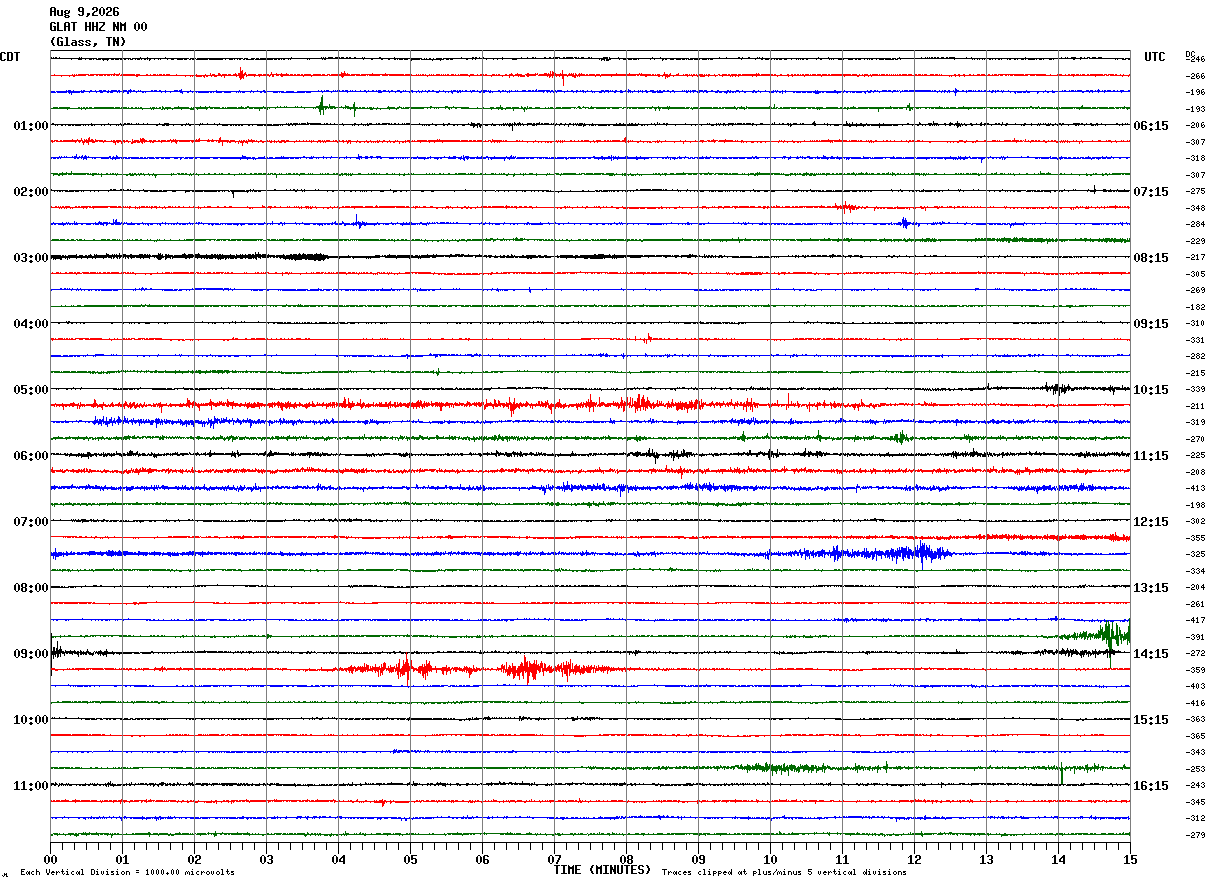1210x886 pixels.
Task: Click DC offset value -266
Action: 1195,76
